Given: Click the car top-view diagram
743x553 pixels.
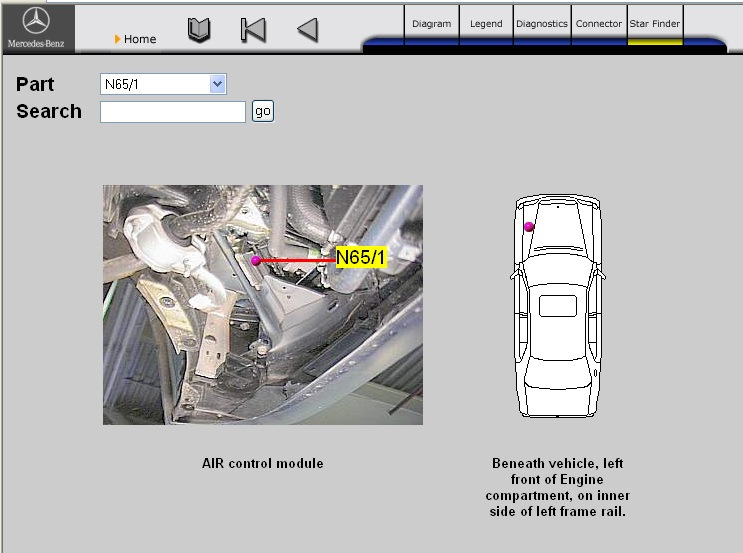Looking at the screenshot, I should 558,306.
